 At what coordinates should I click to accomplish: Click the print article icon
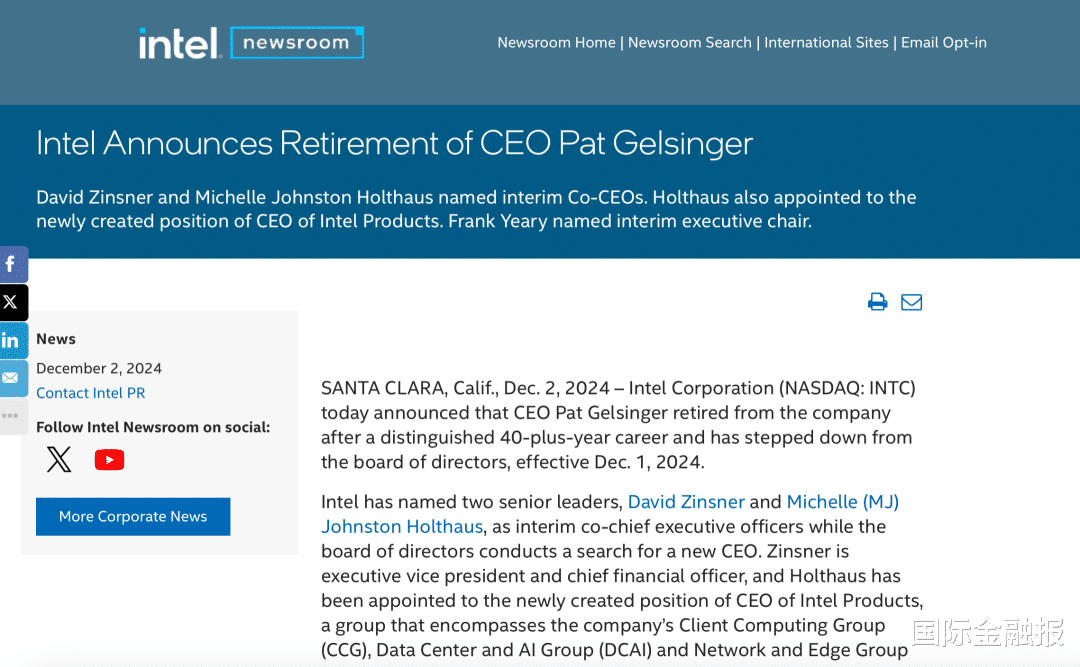(x=877, y=302)
